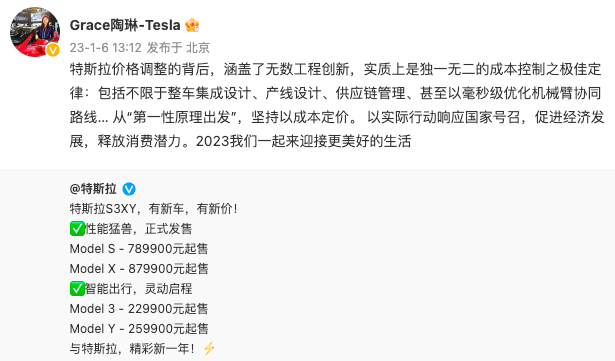This screenshot has height=361, width=615.
Task: Click the 智能出行,灵动启程 text line
Action: (x=138, y=289)
